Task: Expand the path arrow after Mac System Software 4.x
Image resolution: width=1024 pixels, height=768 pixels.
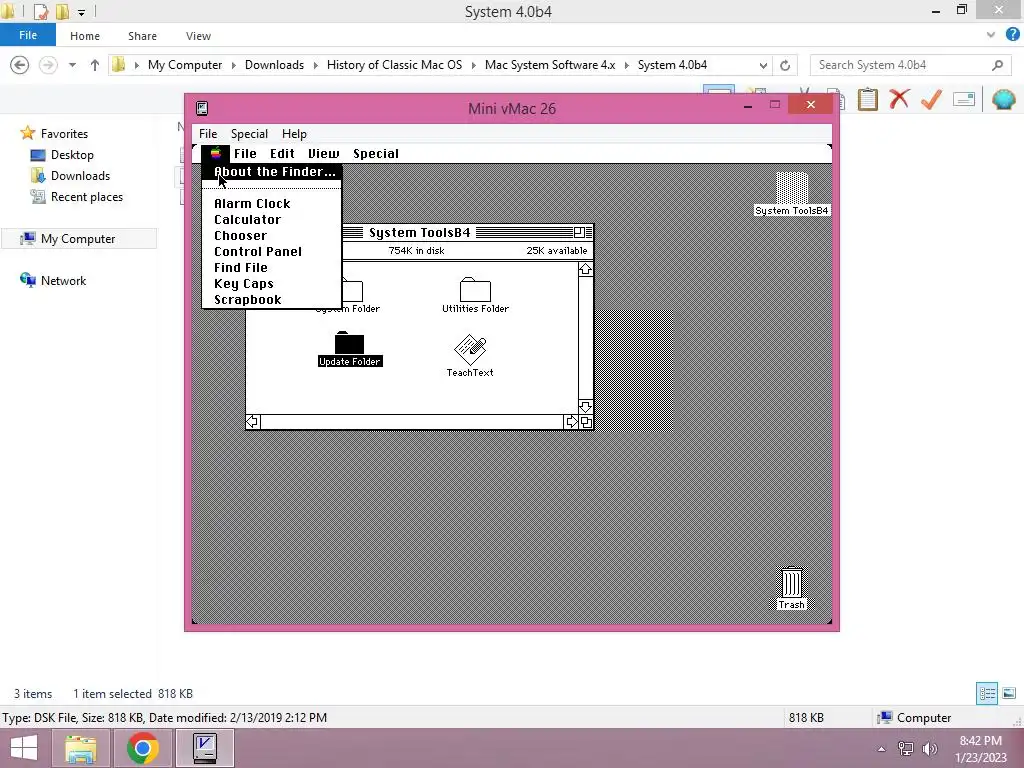Action: [x=627, y=65]
